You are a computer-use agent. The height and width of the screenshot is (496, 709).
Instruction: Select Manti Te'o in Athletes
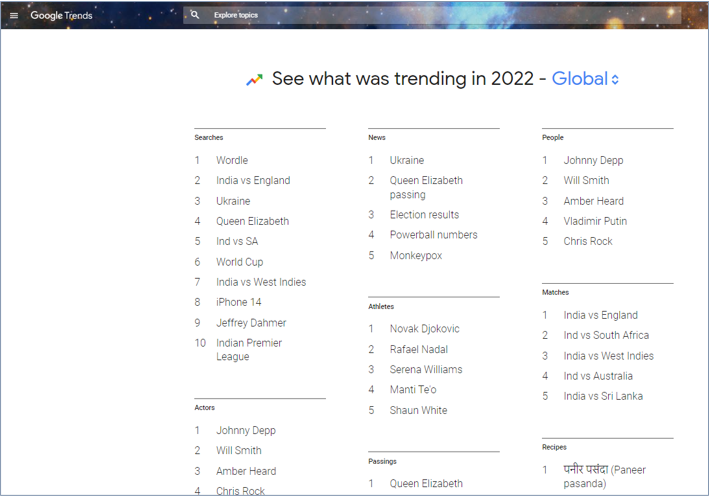click(413, 390)
